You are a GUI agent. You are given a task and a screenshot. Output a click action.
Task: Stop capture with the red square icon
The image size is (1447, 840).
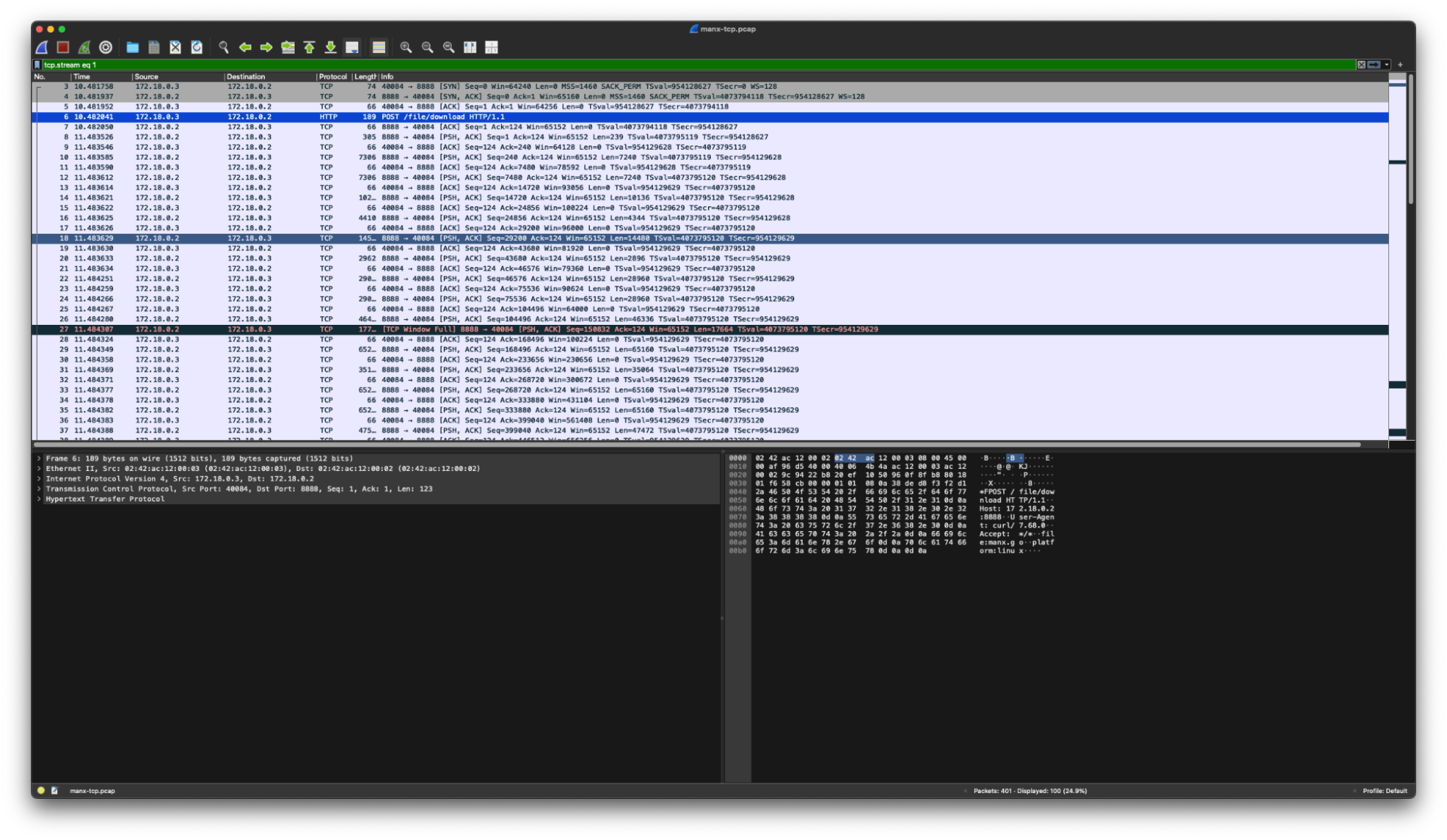pos(63,47)
